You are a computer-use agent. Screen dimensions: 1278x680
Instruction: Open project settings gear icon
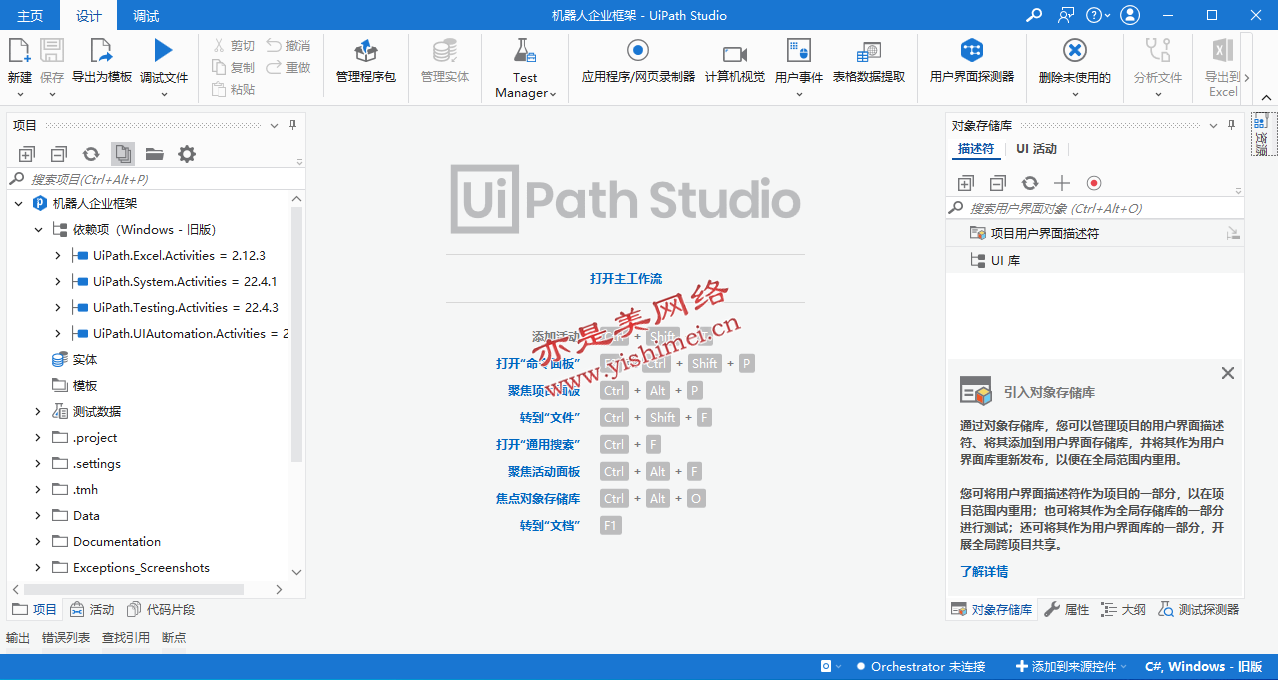pos(187,154)
